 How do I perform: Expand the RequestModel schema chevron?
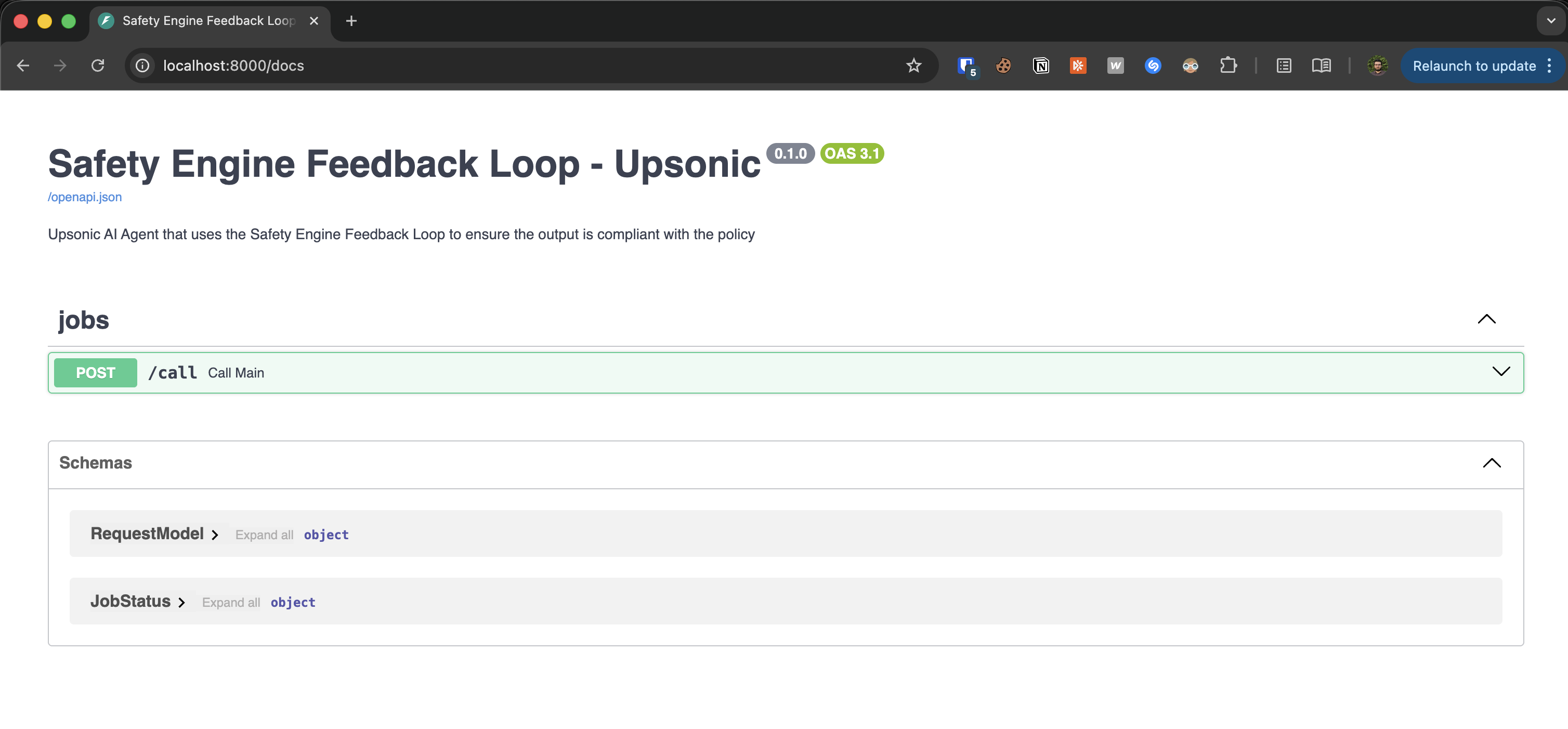215,535
